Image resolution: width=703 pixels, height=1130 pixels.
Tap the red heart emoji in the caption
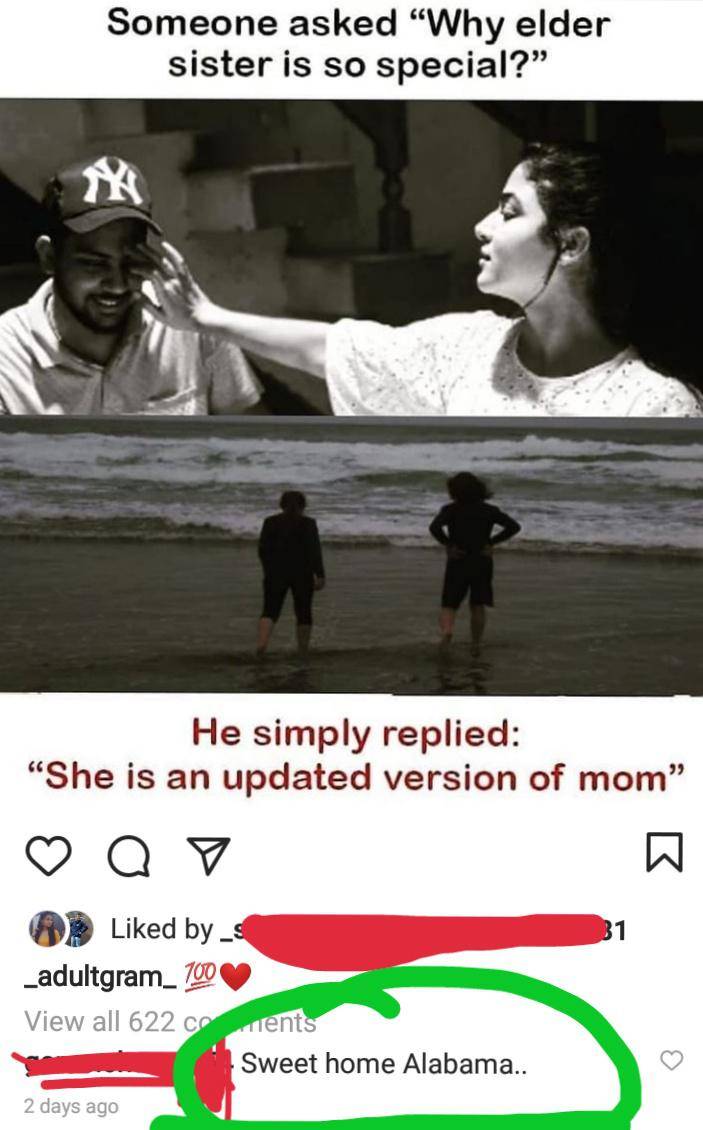click(x=235, y=976)
